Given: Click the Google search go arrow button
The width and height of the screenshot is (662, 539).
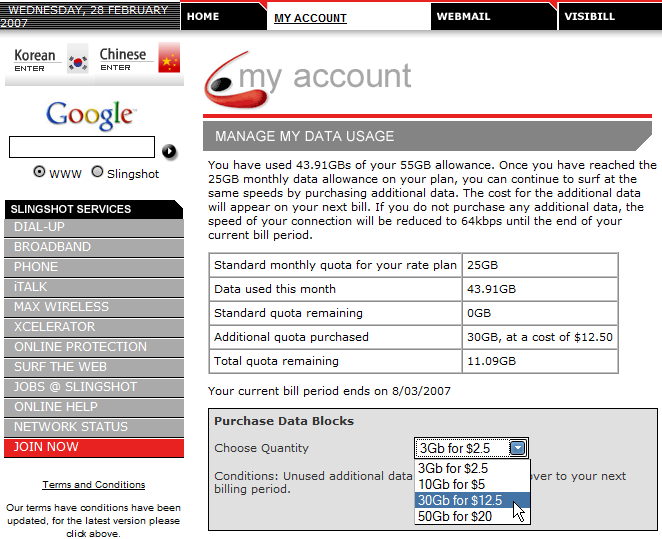Looking at the screenshot, I should click(x=169, y=151).
